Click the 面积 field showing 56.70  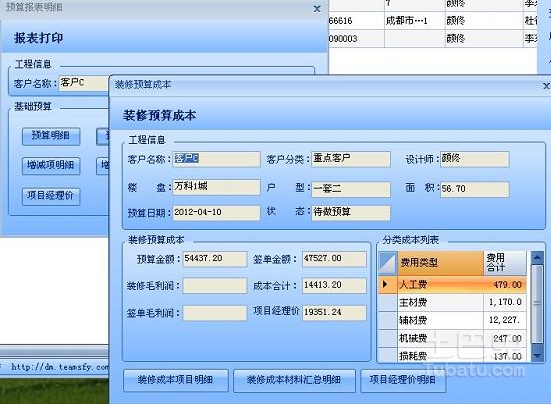(474, 189)
